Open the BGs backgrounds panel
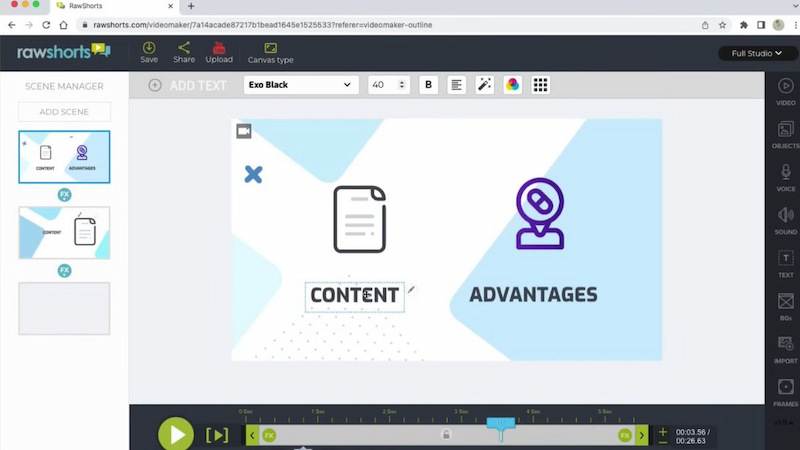800x450 pixels. [x=785, y=307]
